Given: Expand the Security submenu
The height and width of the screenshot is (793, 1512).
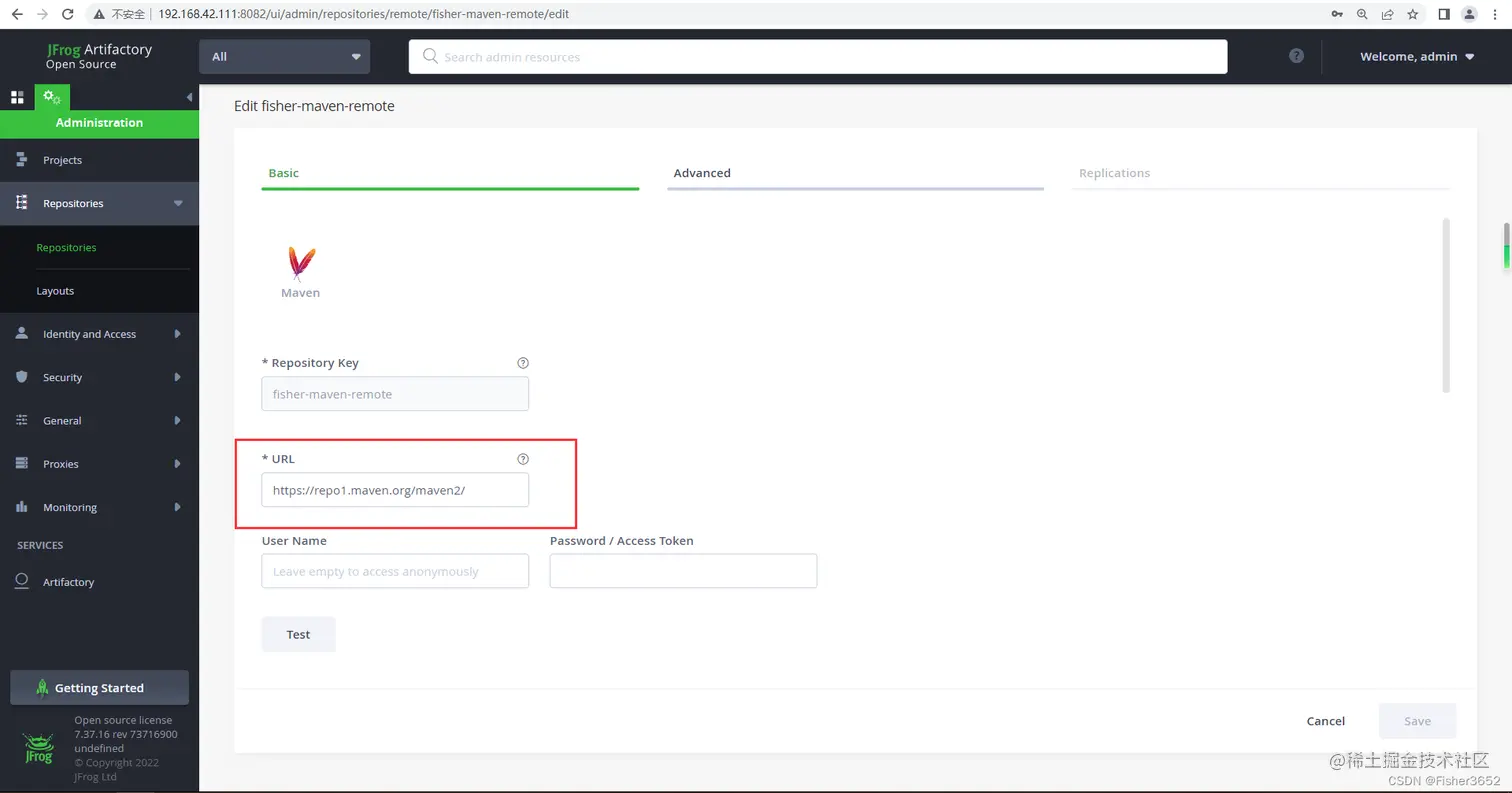Looking at the screenshot, I should point(177,377).
